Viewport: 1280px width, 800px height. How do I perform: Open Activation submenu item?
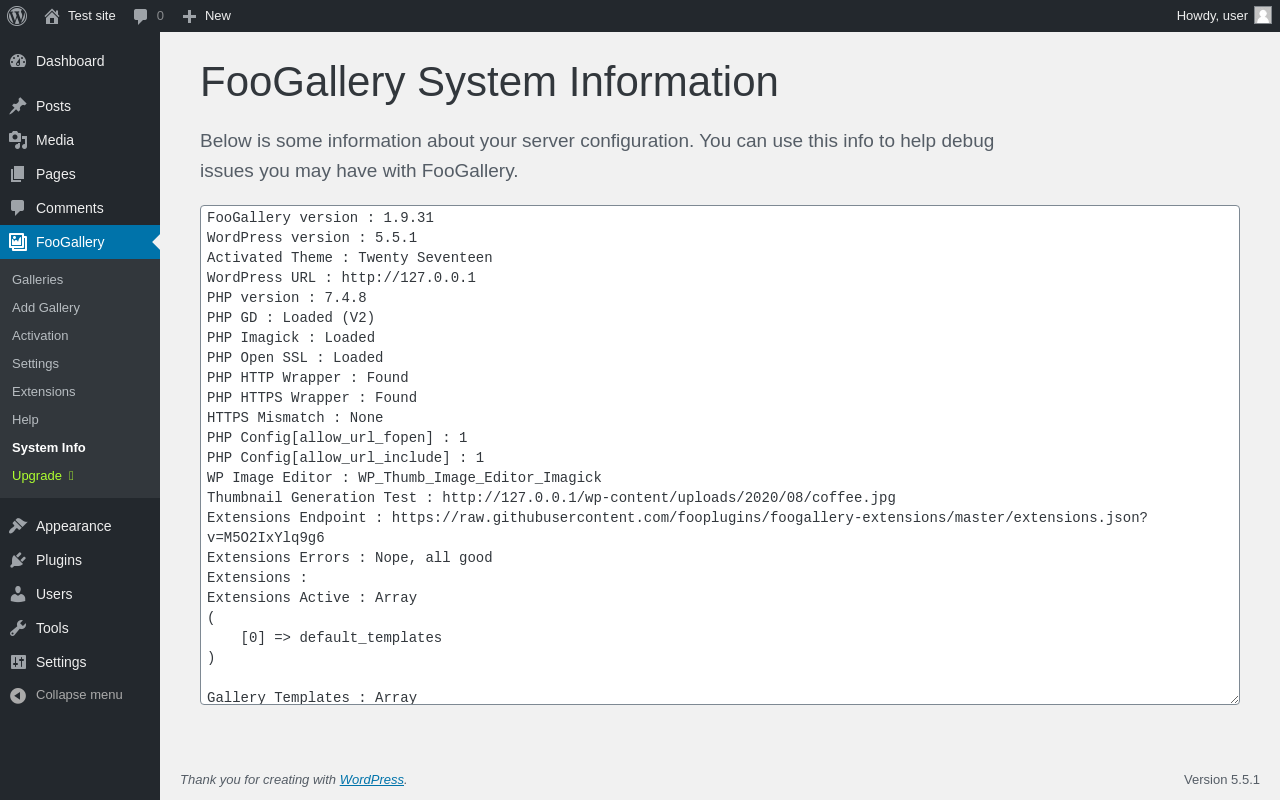tap(40, 336)
